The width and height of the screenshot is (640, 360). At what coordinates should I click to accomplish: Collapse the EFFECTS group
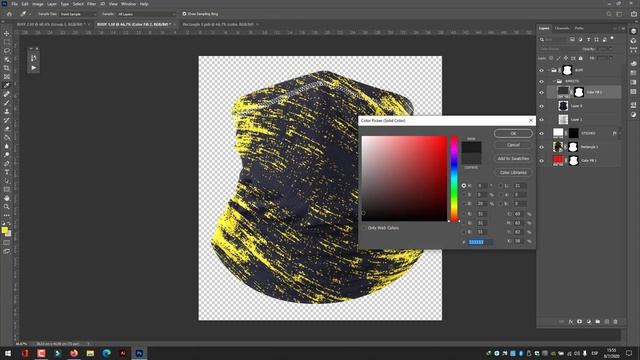tap(554, 81)
